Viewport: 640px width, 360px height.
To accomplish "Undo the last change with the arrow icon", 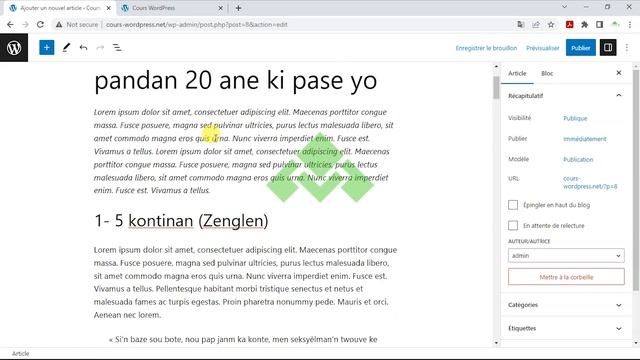I will click(x=83, y=48).
